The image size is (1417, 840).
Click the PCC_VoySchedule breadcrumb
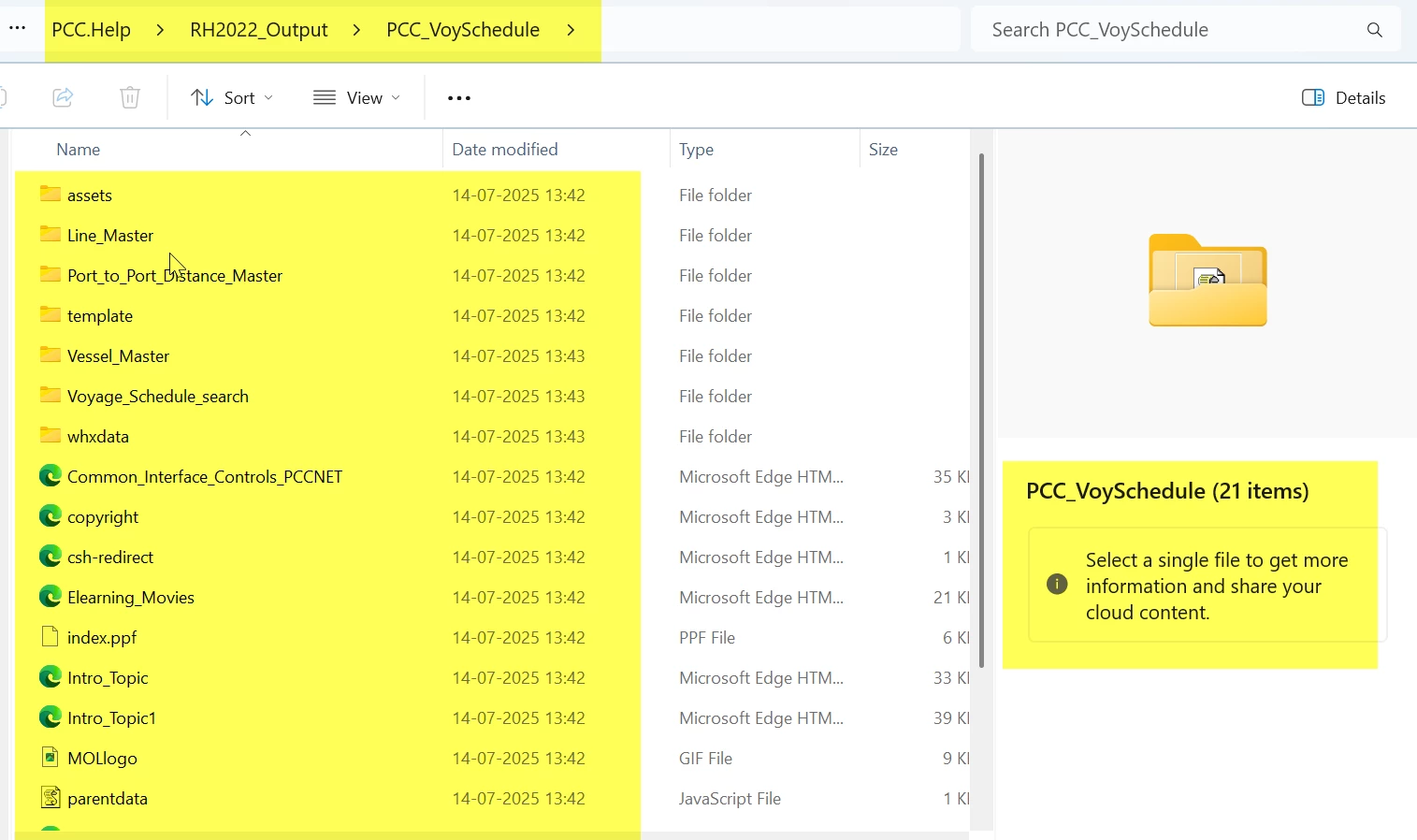[x=463, y=30]
